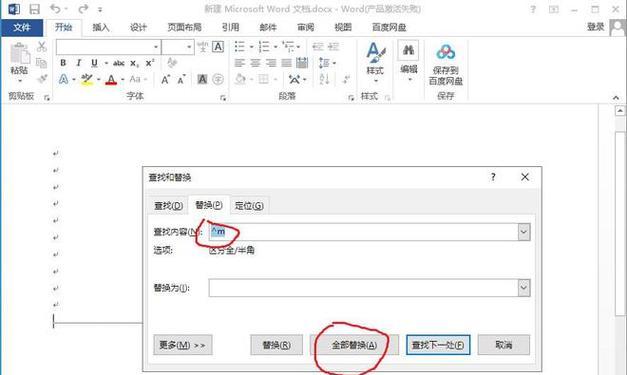Toggle Show paragraph marks icon
Viewport: 627px width, 375px height.
tap(346, 79)
